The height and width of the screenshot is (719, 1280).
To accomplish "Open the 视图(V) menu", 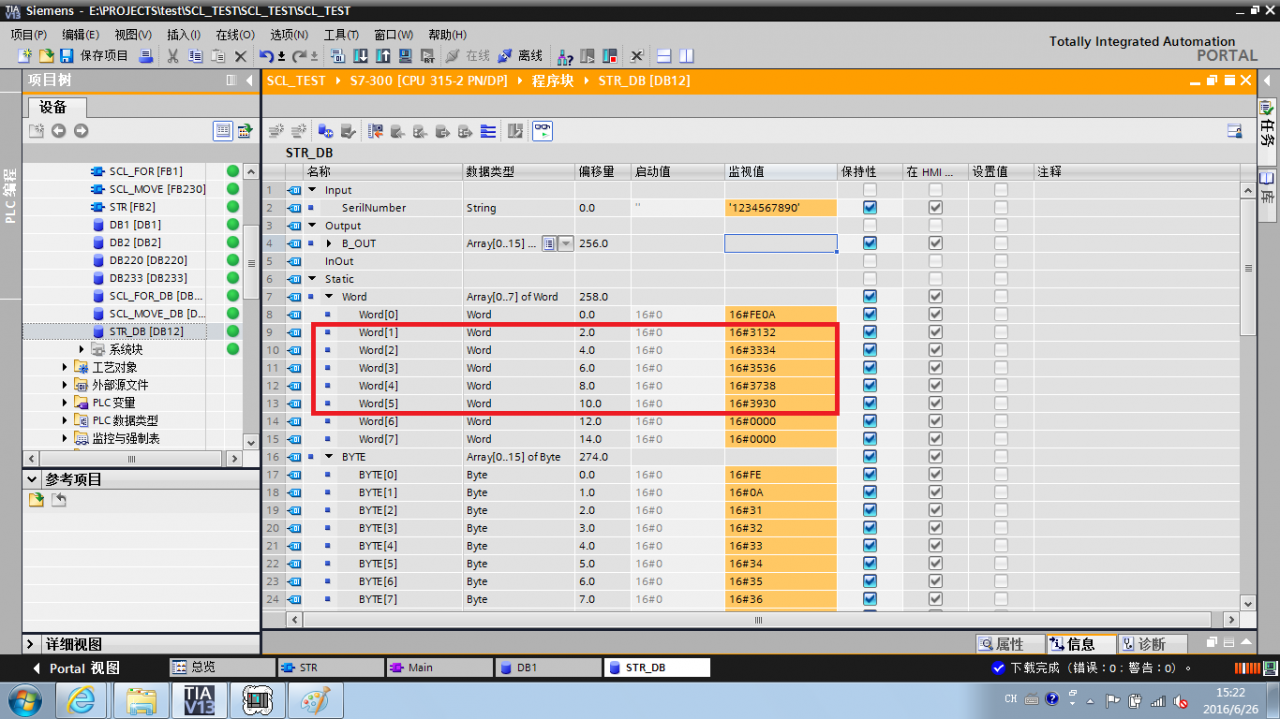I will click(132, 34).
